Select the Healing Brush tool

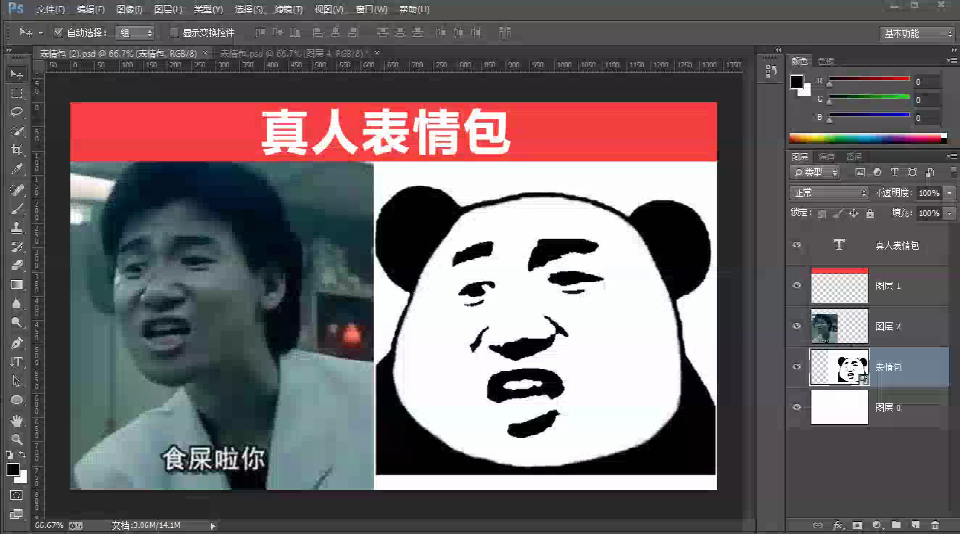17,190
